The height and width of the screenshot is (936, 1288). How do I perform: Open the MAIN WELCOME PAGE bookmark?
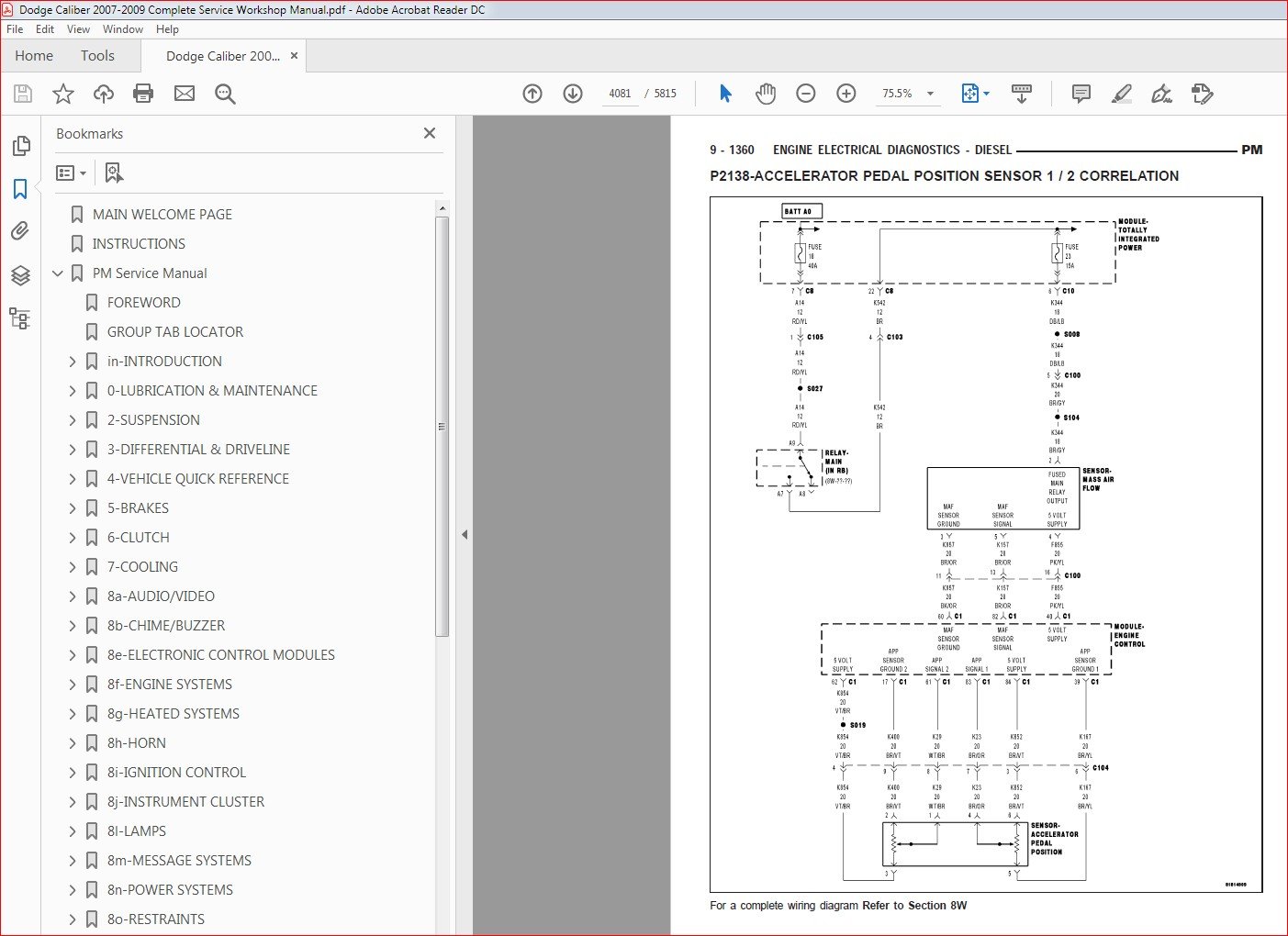(x=162, y=215)
